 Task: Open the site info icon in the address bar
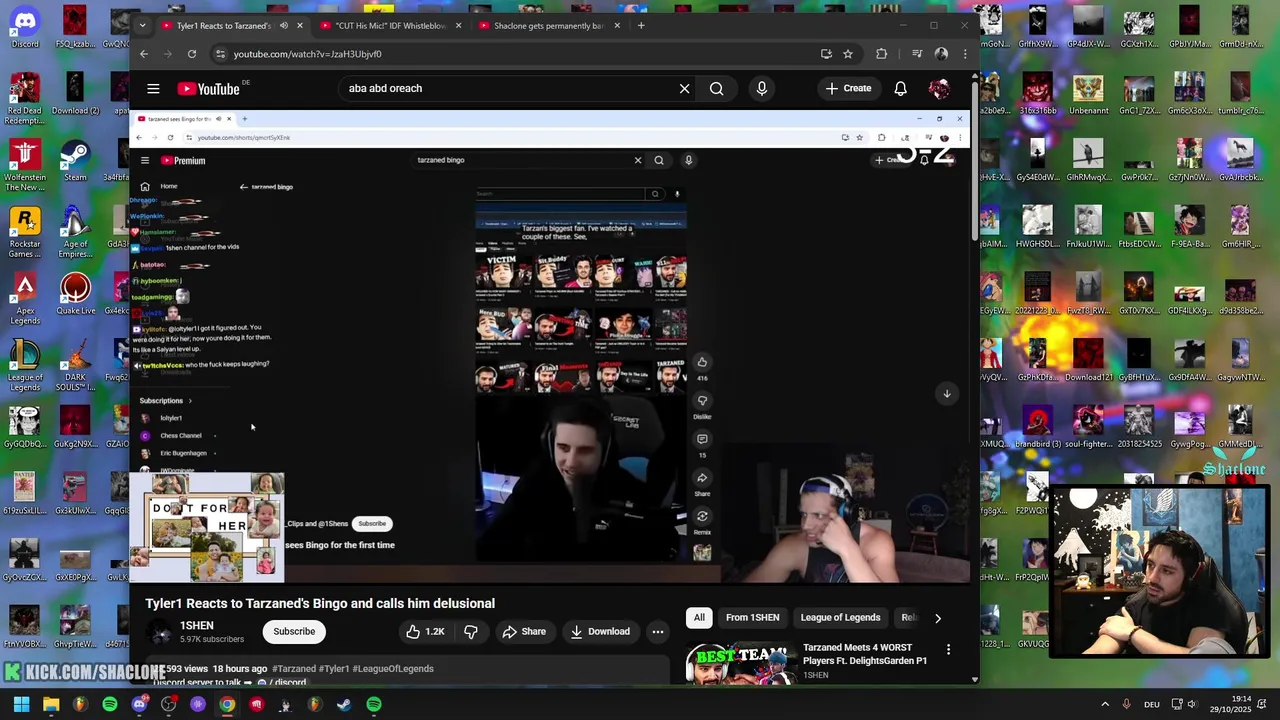coord(220,54)
